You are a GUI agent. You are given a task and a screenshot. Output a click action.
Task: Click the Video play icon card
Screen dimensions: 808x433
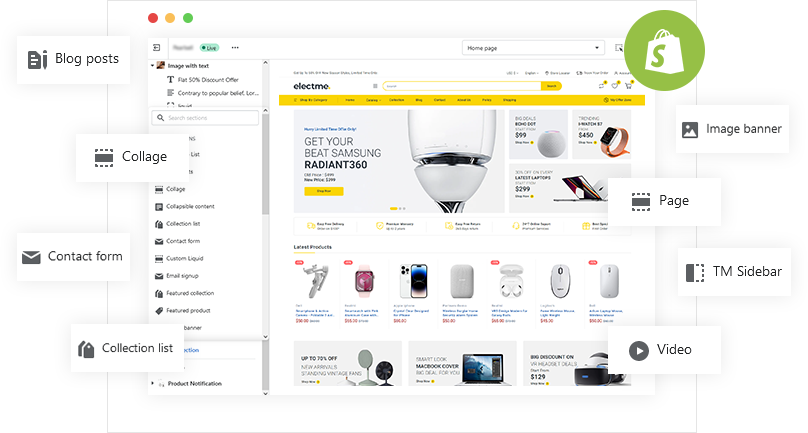638,350
